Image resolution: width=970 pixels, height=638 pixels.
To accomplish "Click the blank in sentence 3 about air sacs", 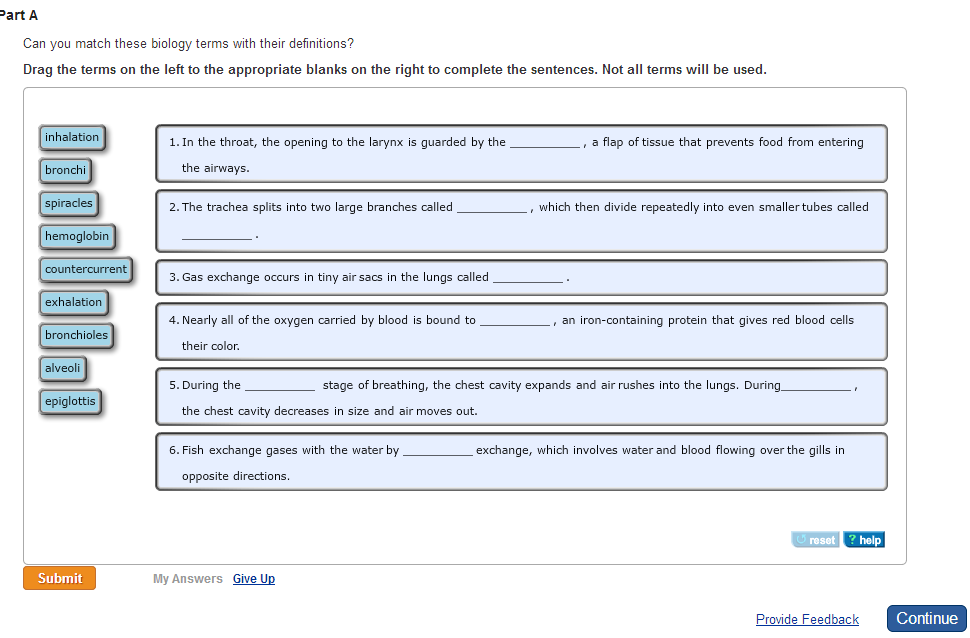I will point(528,278).
